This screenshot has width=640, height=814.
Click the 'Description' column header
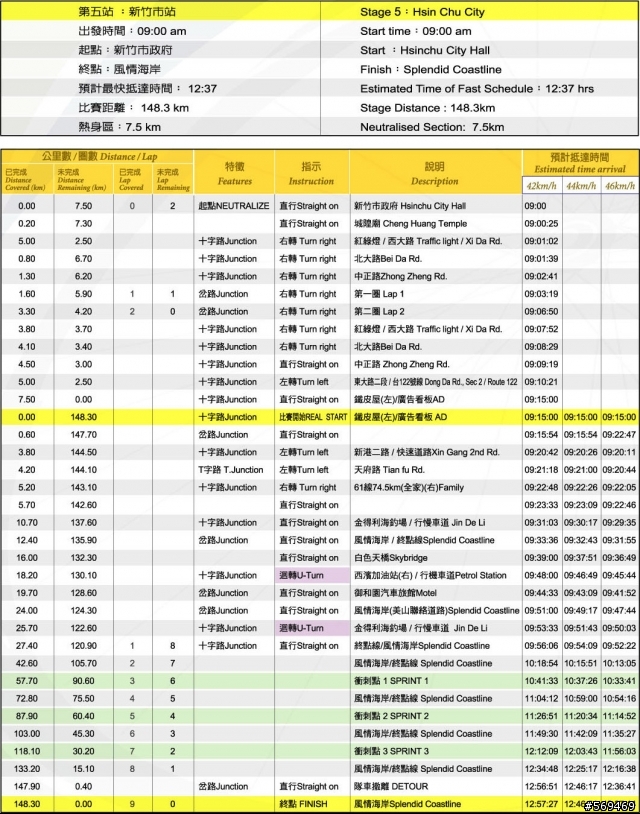[434, 181]
